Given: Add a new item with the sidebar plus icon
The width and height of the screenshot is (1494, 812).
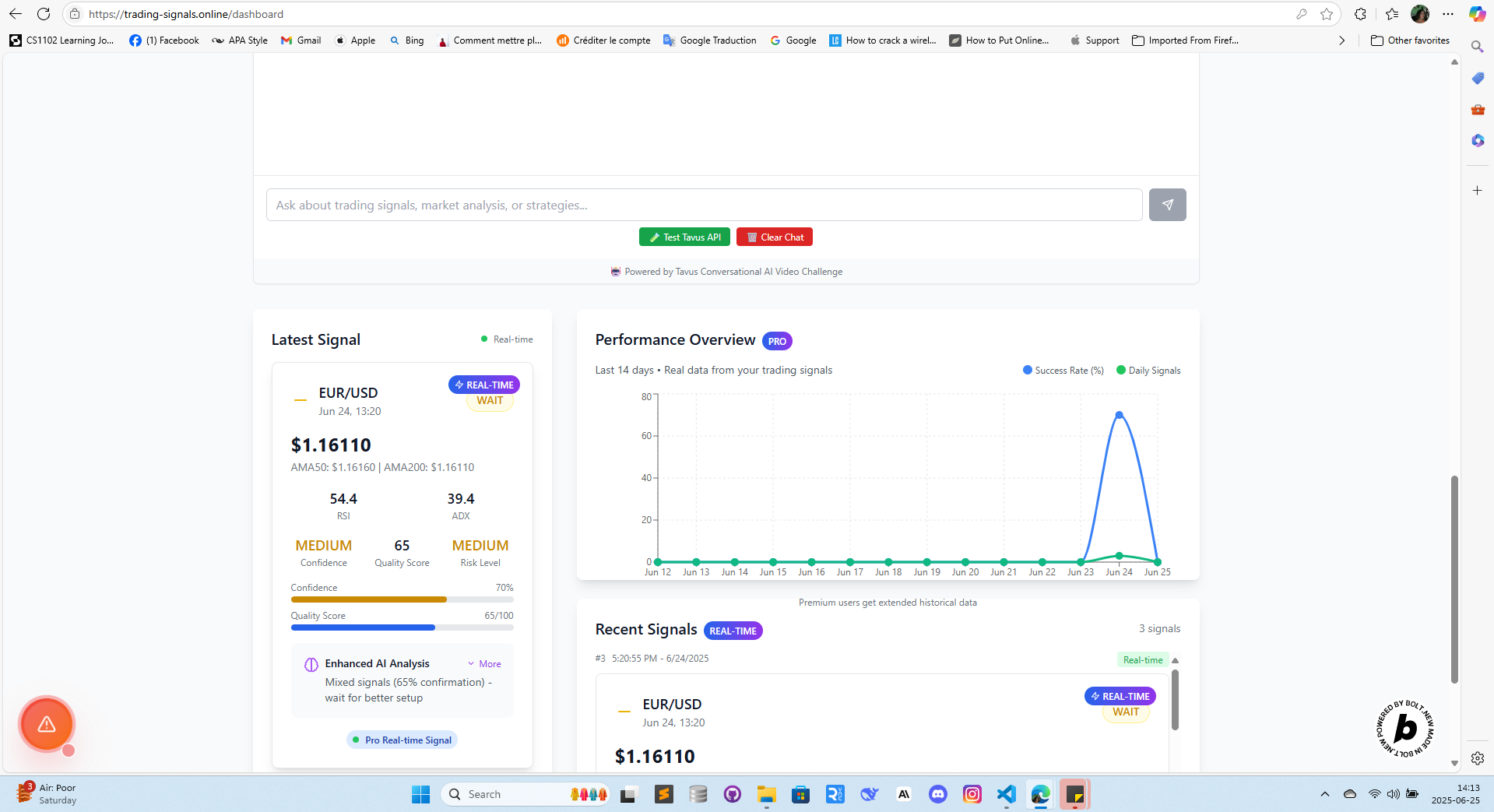Looking at the screenshot, I should tap(1477, 190).
